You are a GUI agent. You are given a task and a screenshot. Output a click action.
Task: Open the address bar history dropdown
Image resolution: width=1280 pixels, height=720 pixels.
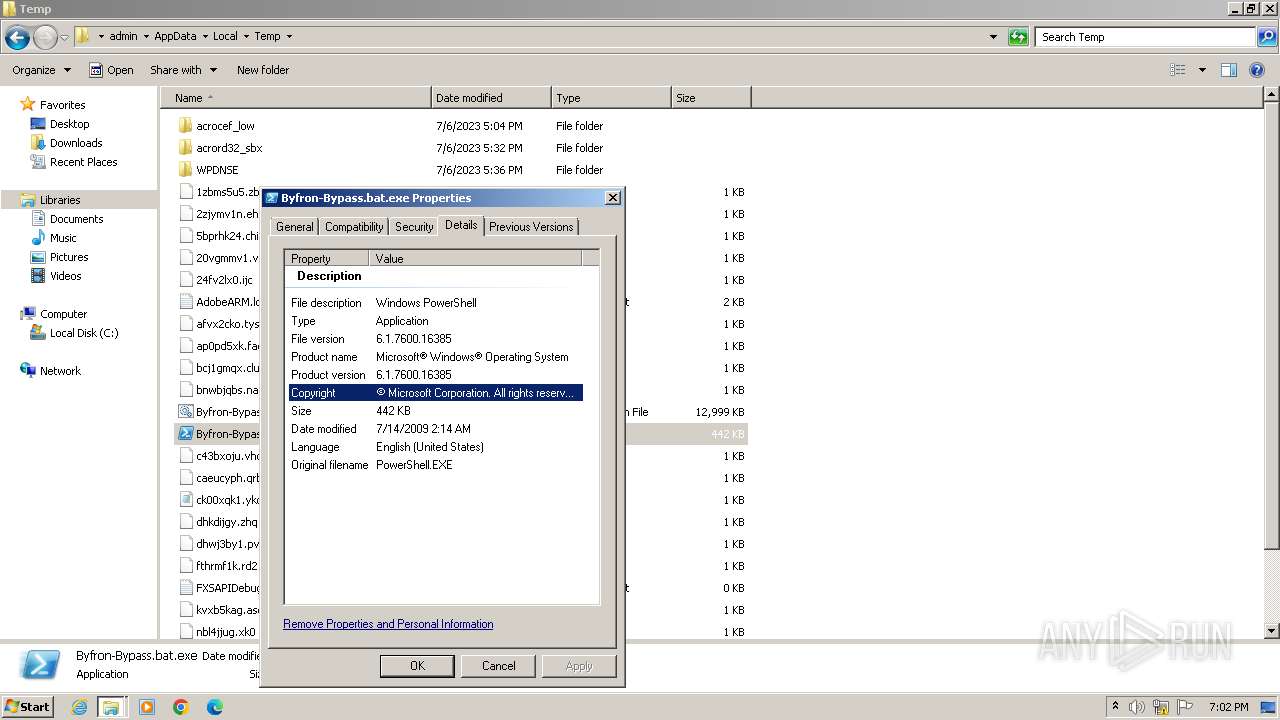tap(993, 37)
